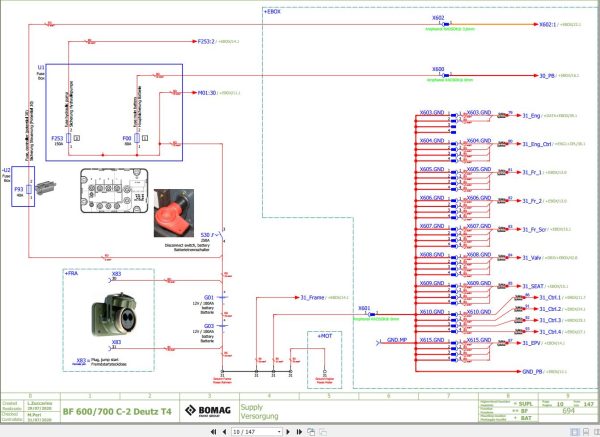
Task: Select the 31_Ctrl.3 reference label
Action: (550, 320)
